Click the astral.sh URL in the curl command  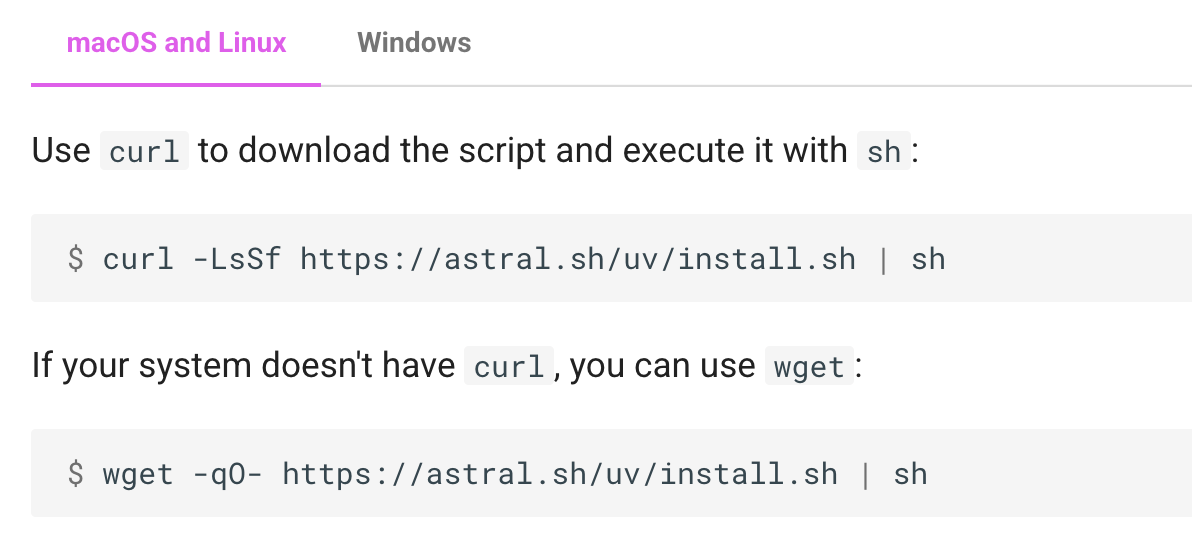[578, 259]
